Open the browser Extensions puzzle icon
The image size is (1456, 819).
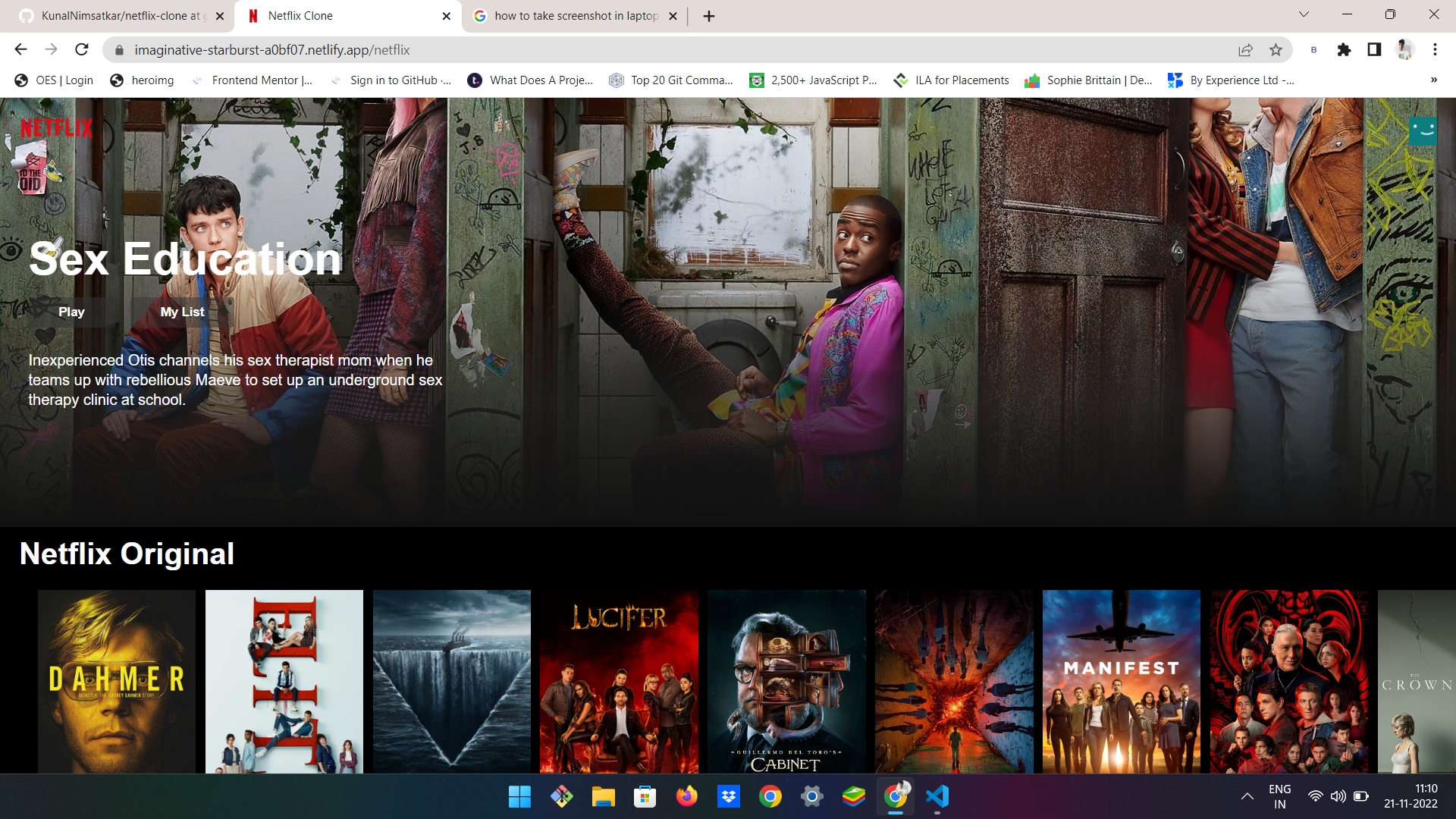(x=1344, y=50)
